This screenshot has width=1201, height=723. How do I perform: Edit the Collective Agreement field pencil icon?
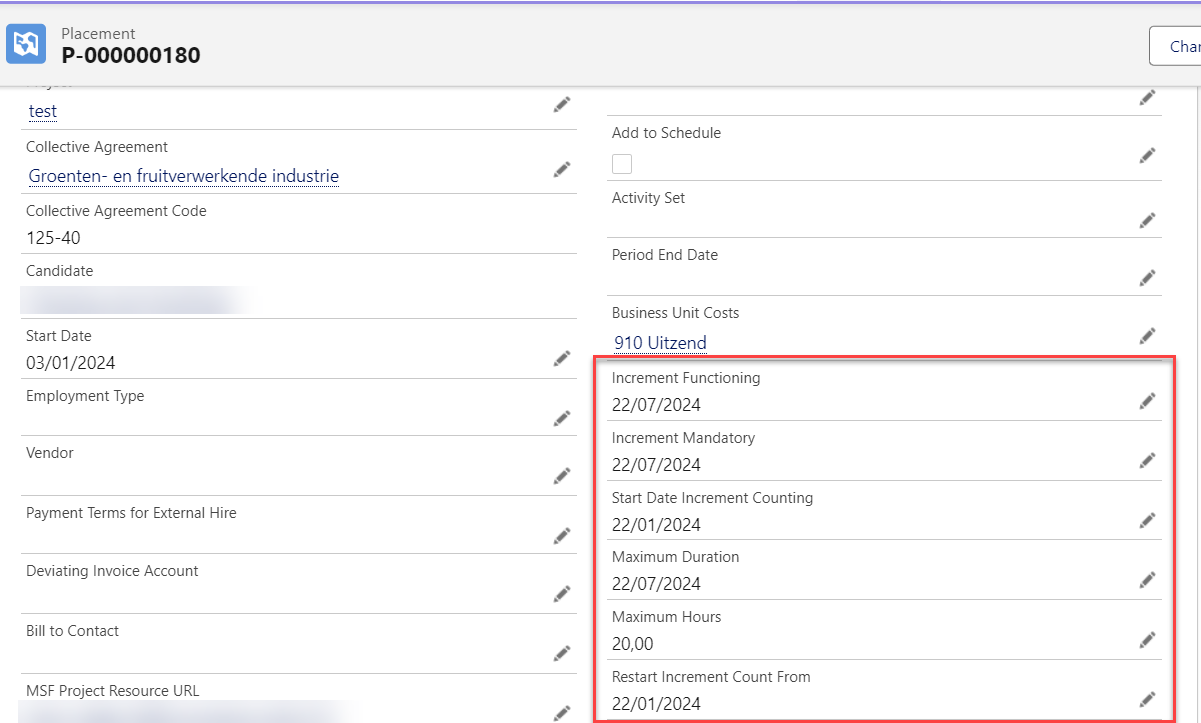(x=562, y=169)
